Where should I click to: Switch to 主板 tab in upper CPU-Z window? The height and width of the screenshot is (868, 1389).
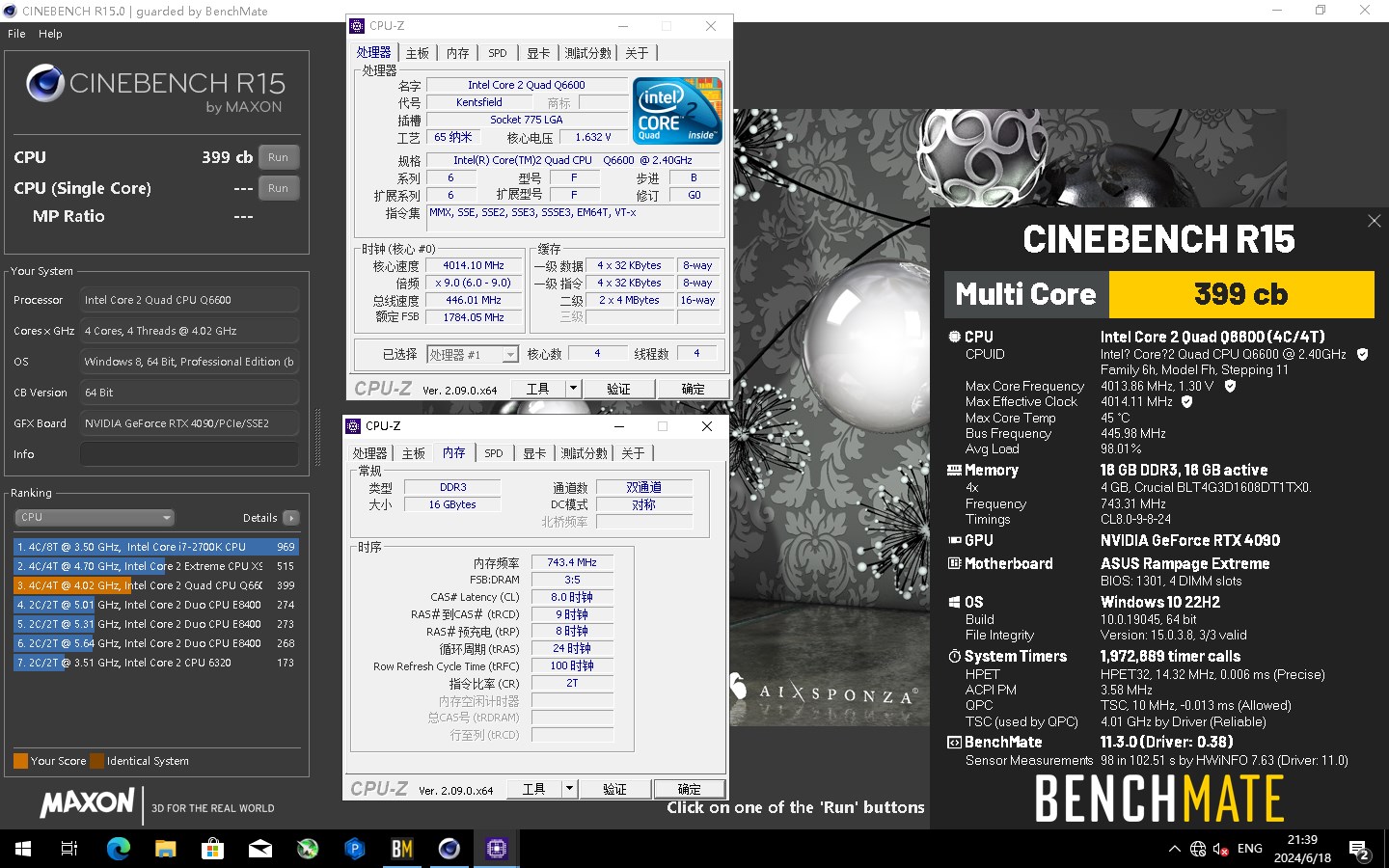[x=418, y=53]
